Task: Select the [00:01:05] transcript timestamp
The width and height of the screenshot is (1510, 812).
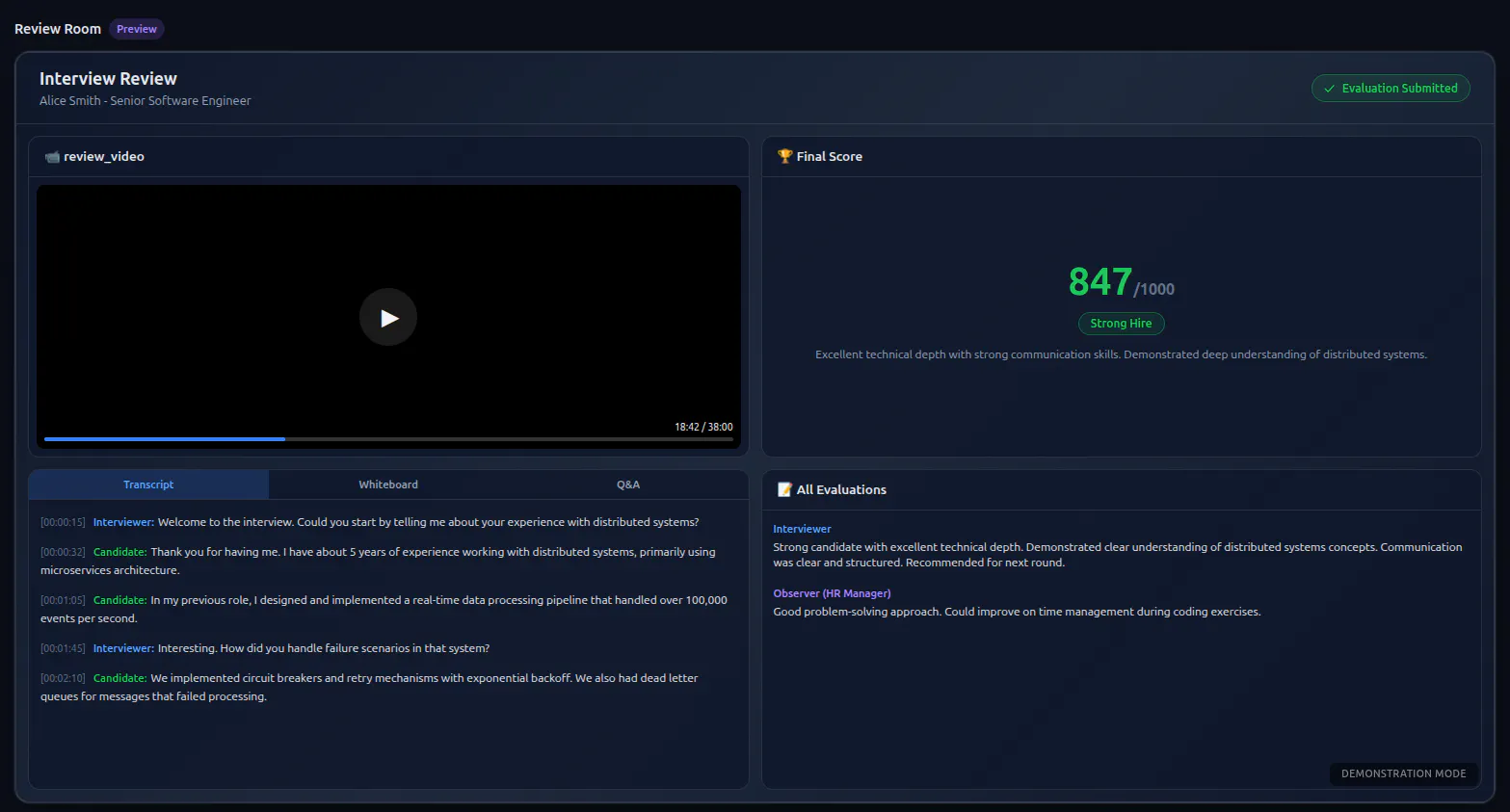Action: pos(63,600)
